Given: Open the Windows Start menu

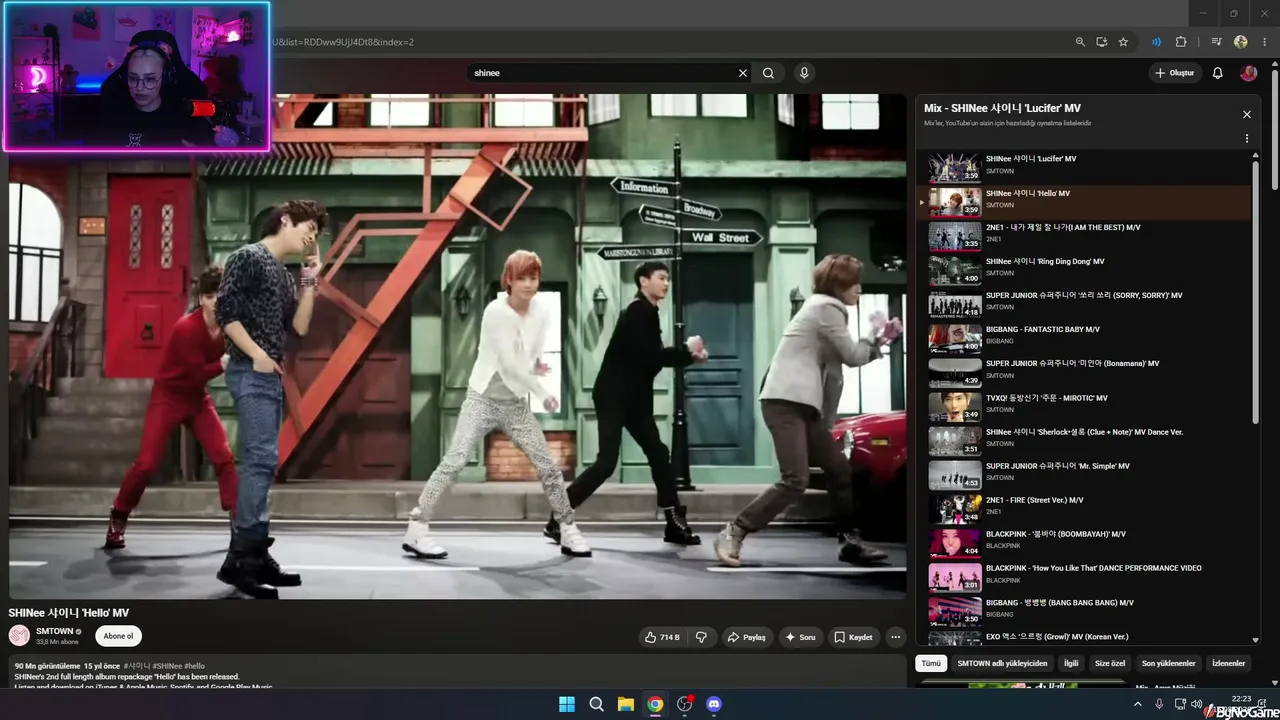Looking at the screenshot, I should tap(567, 704).
